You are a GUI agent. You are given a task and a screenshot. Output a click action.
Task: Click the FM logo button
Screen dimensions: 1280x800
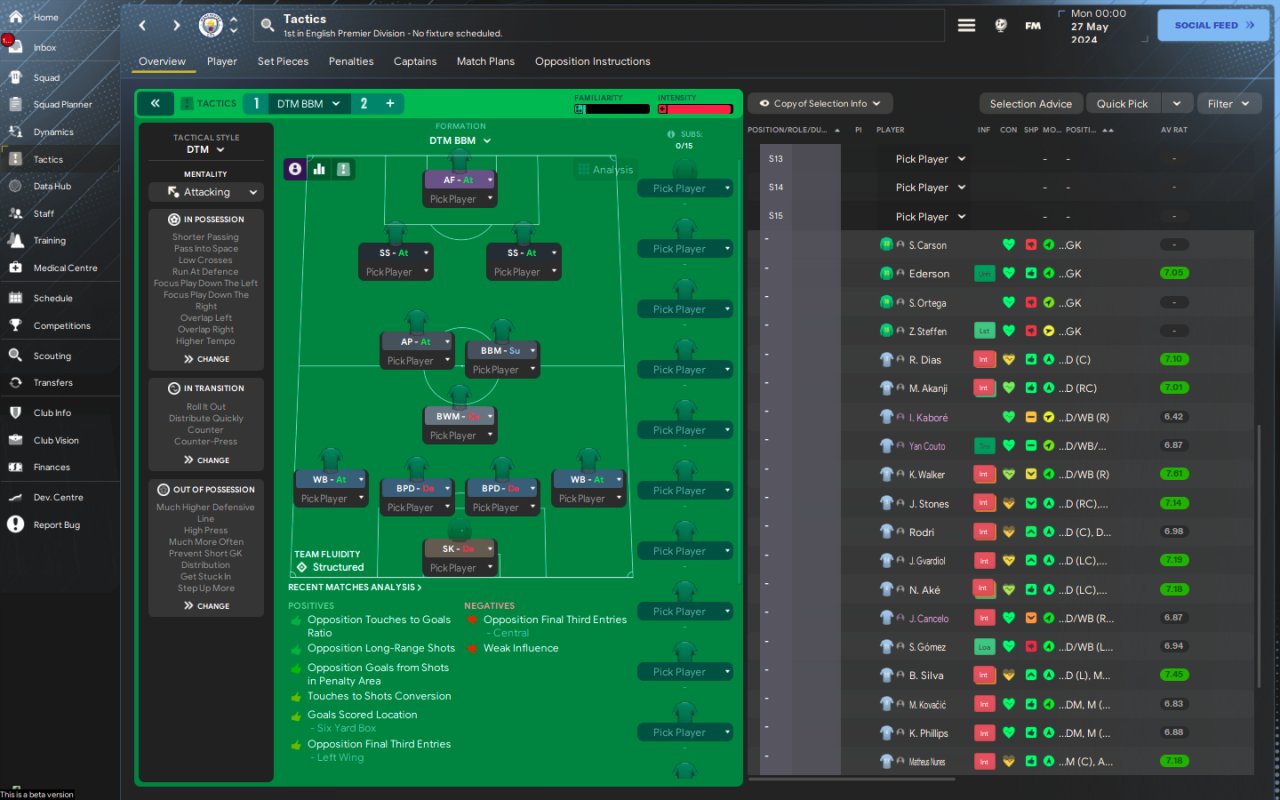1033,25
